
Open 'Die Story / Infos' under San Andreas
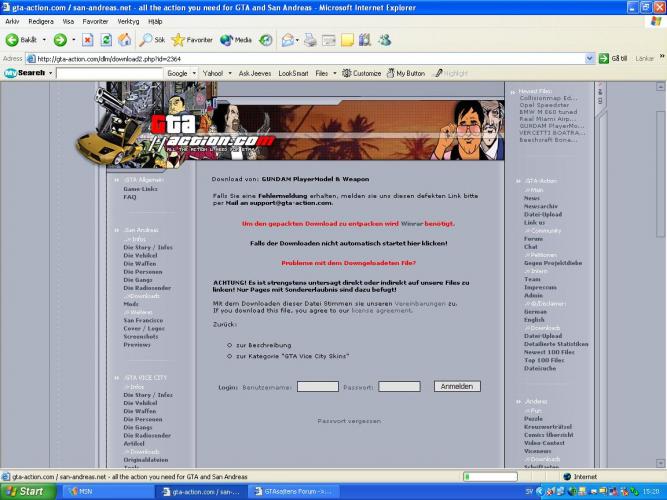click(x=148, y=247)
